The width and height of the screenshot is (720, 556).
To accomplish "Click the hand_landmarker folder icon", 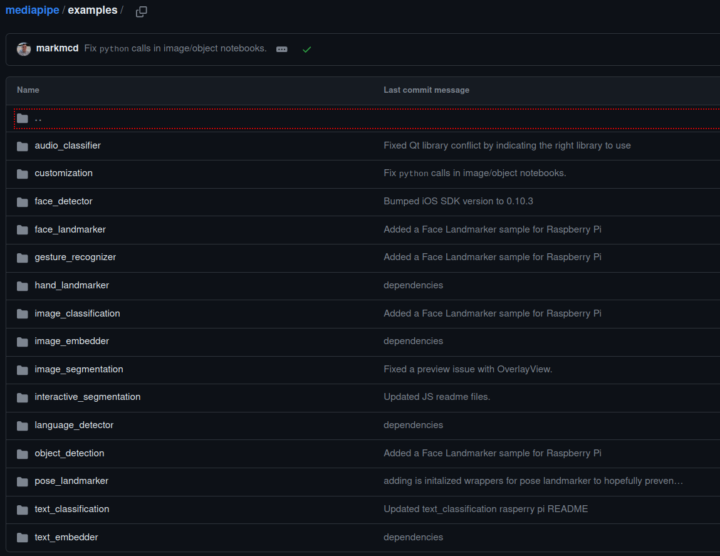I will point(22,286).
